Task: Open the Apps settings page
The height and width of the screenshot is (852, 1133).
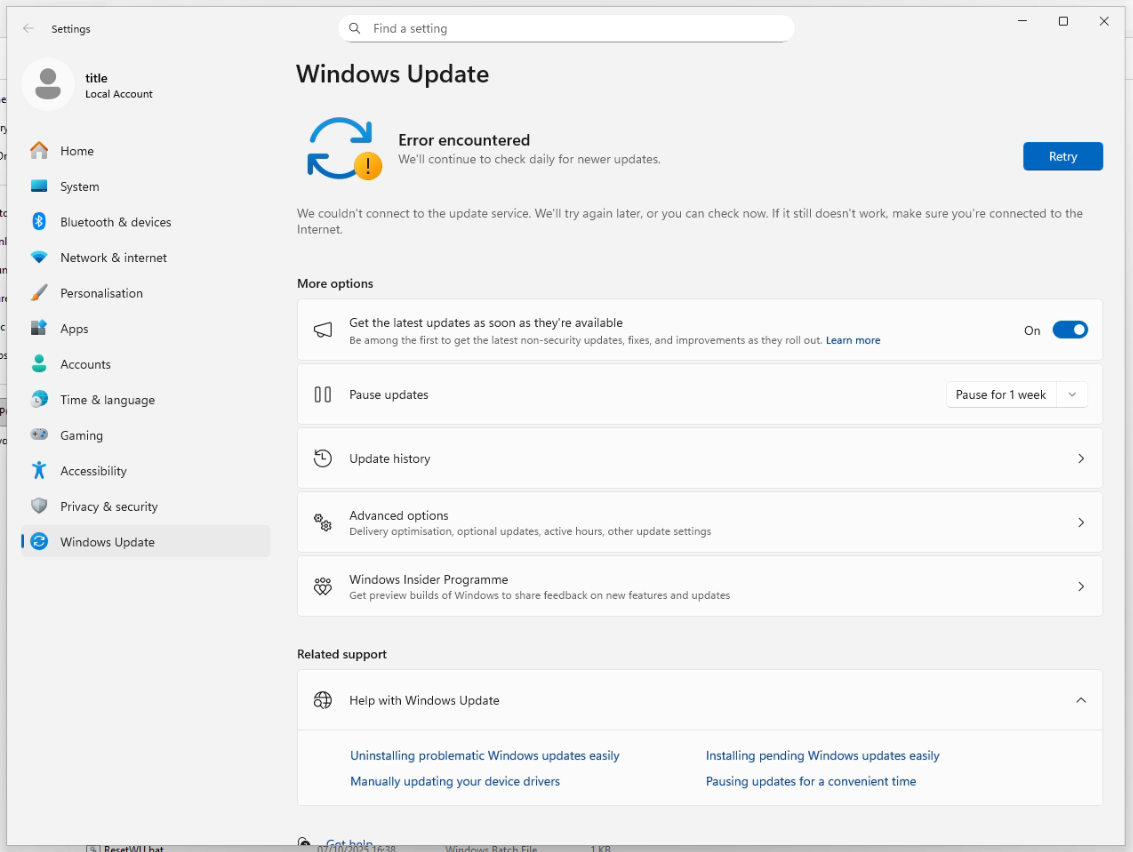Action: [x=145, y=328]
